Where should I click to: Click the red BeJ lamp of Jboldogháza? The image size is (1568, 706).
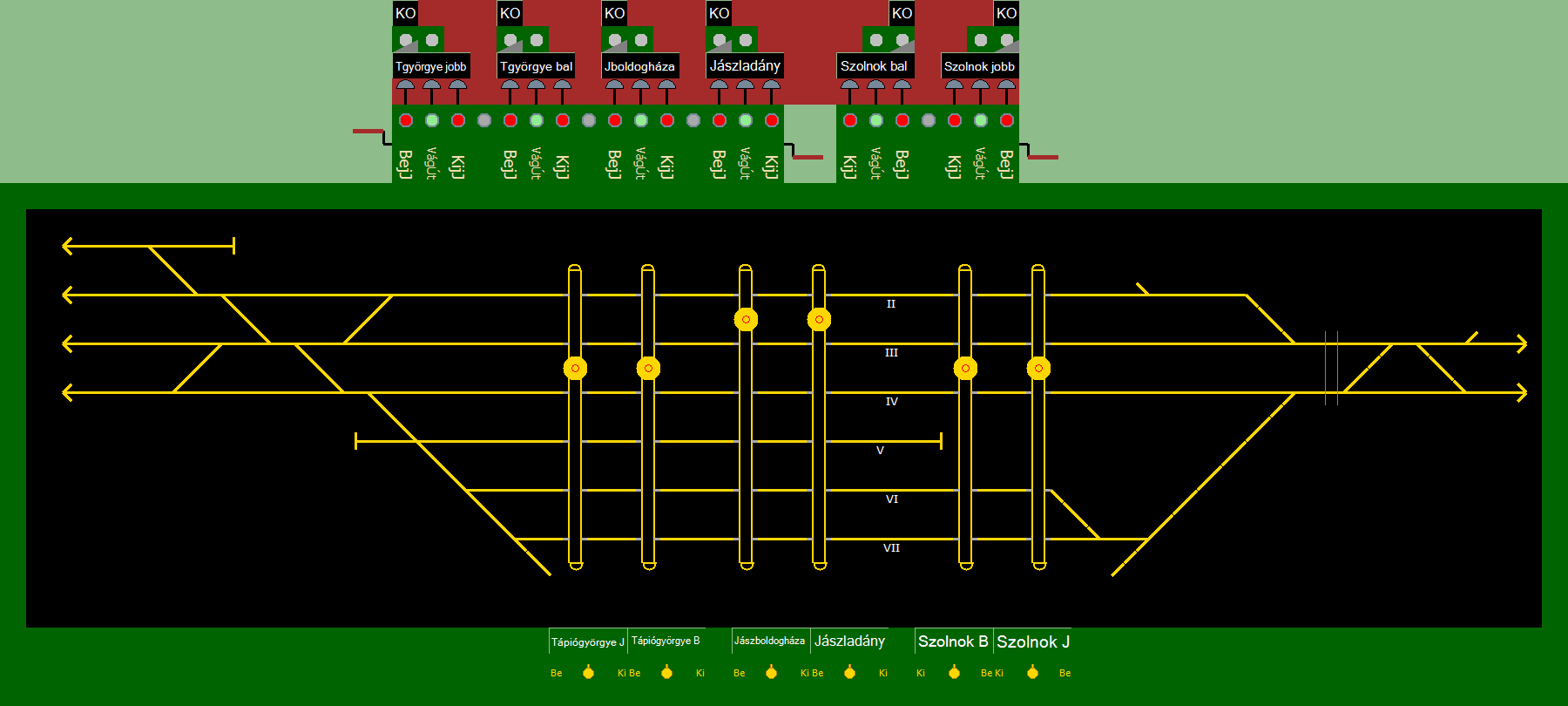615,120
